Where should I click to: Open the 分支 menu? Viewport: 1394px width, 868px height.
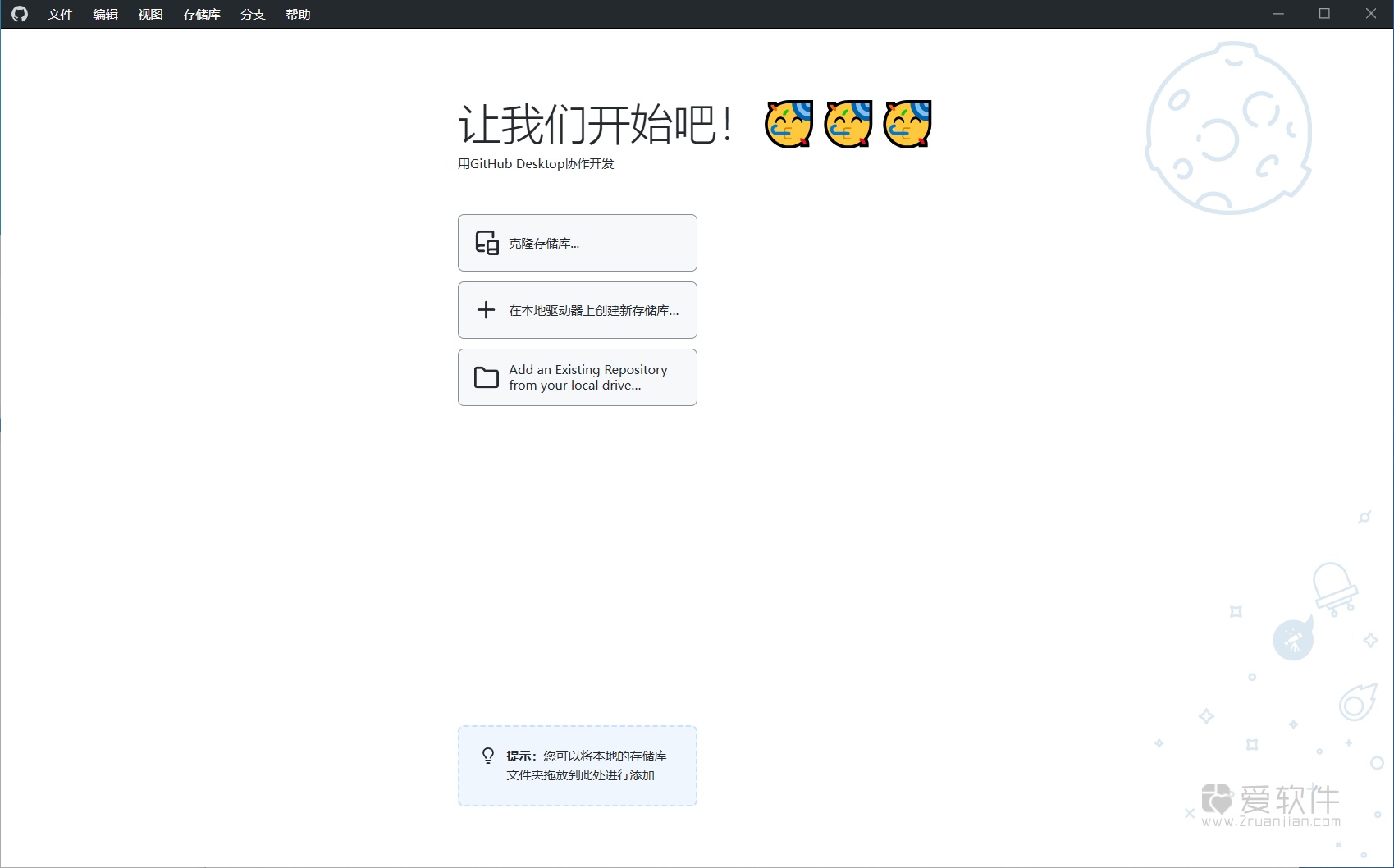pos(253,14)
